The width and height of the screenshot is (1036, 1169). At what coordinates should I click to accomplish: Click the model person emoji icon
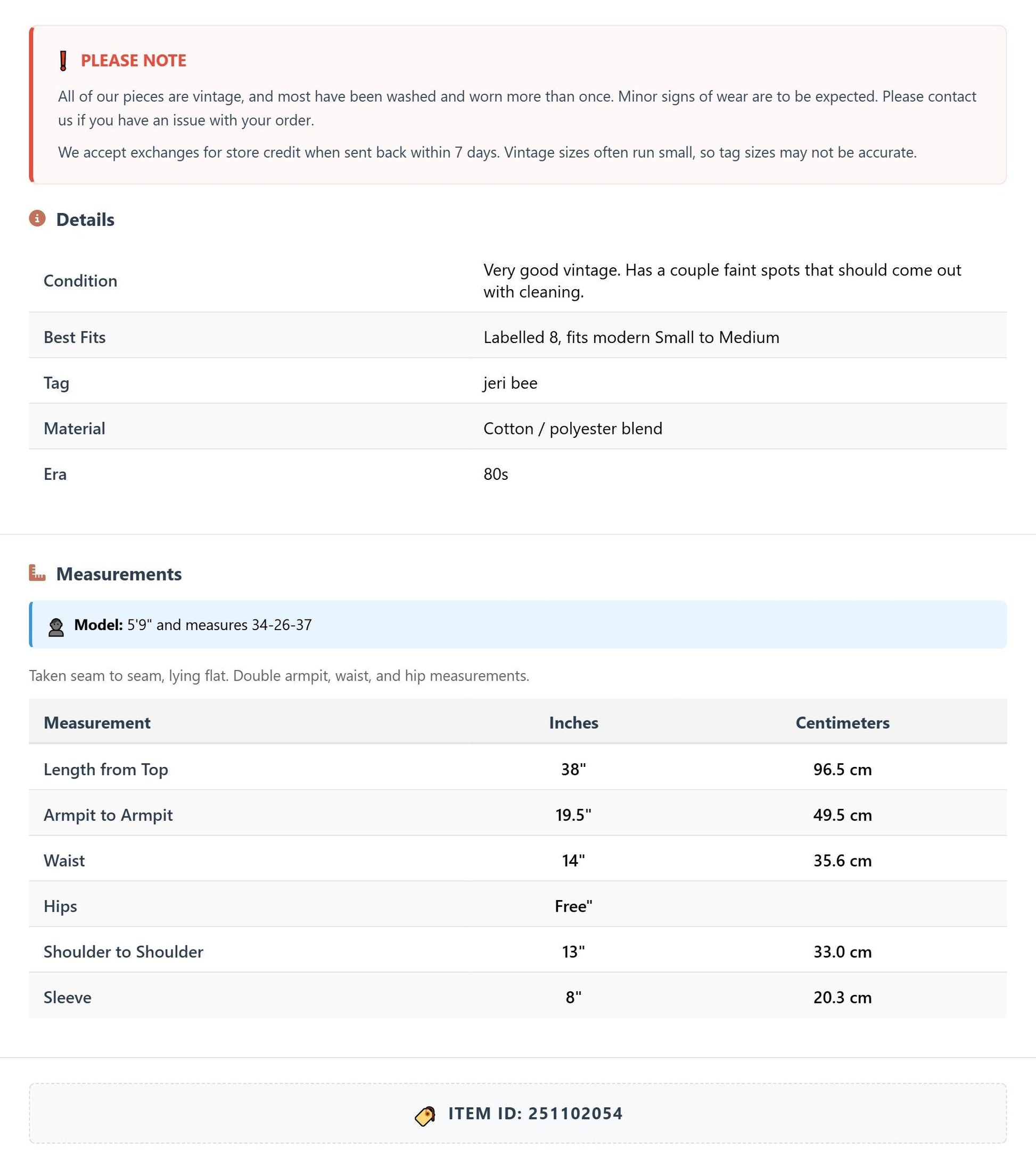[56, 627]
